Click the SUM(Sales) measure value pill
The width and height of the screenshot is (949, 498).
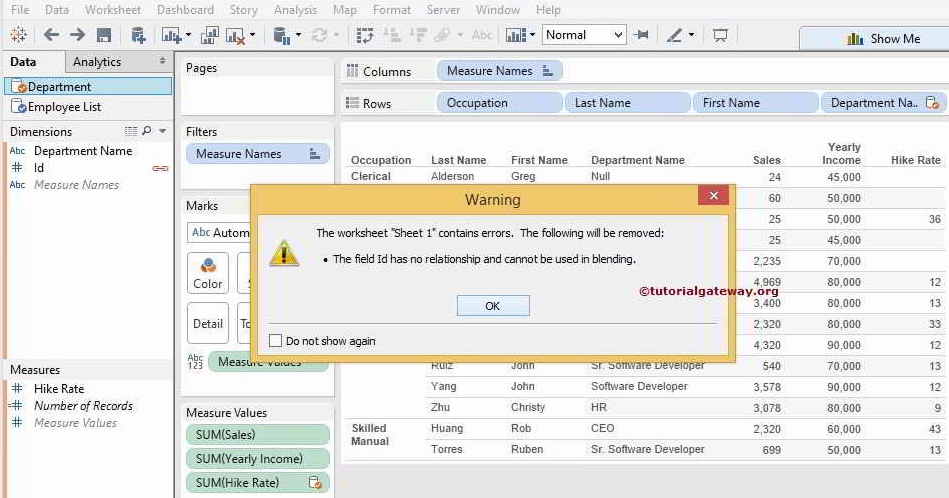pyautogui.click(x=257, y=434)
